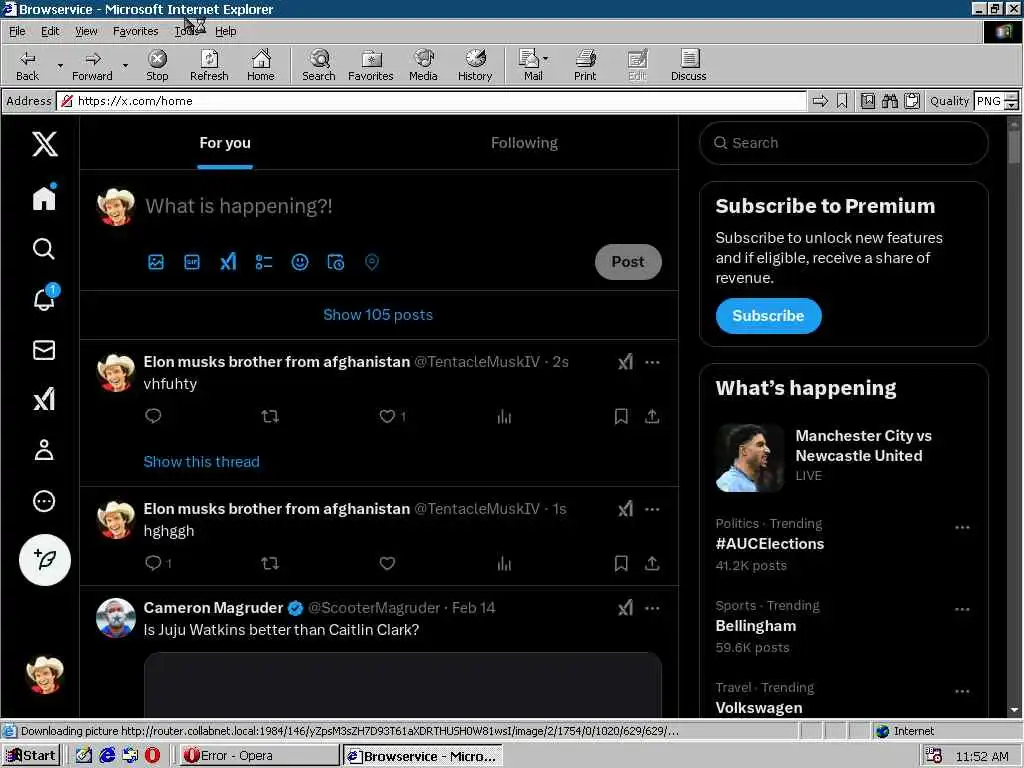The image size is (1024, 768).
Task: Bookmark the vhfuhty post
Action: [x=621, y=416]
